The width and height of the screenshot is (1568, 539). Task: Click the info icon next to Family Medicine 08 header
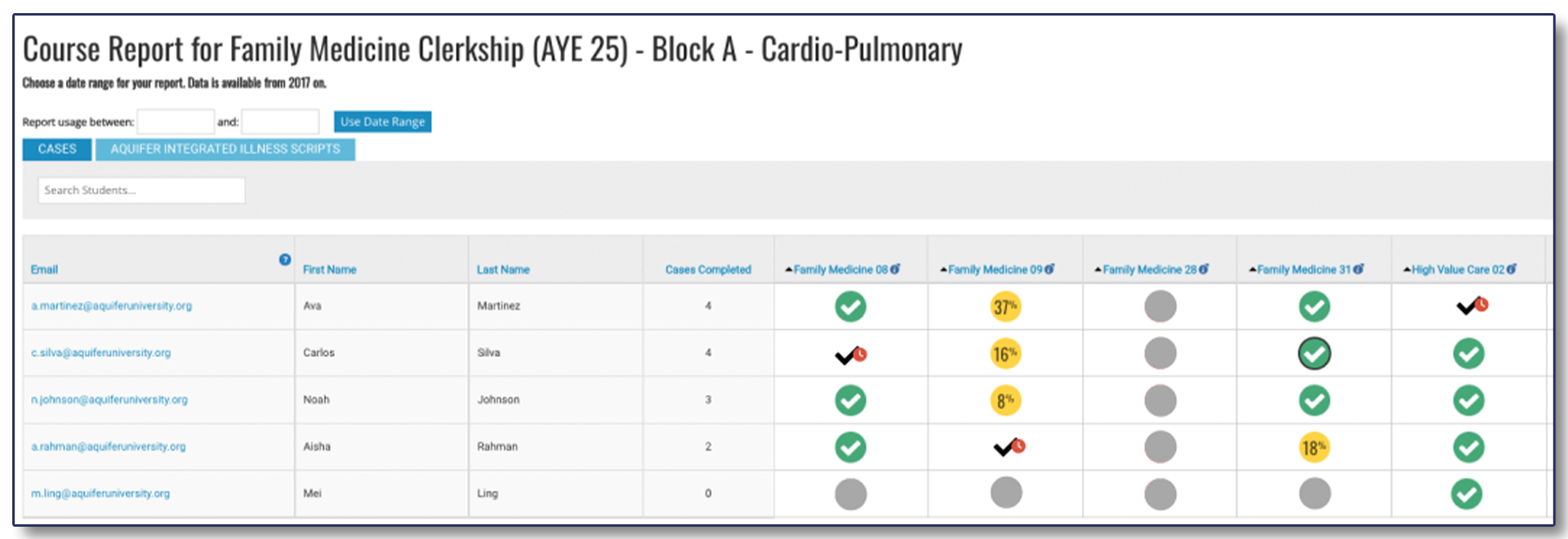pyautogui.click(x=895, y=269)
